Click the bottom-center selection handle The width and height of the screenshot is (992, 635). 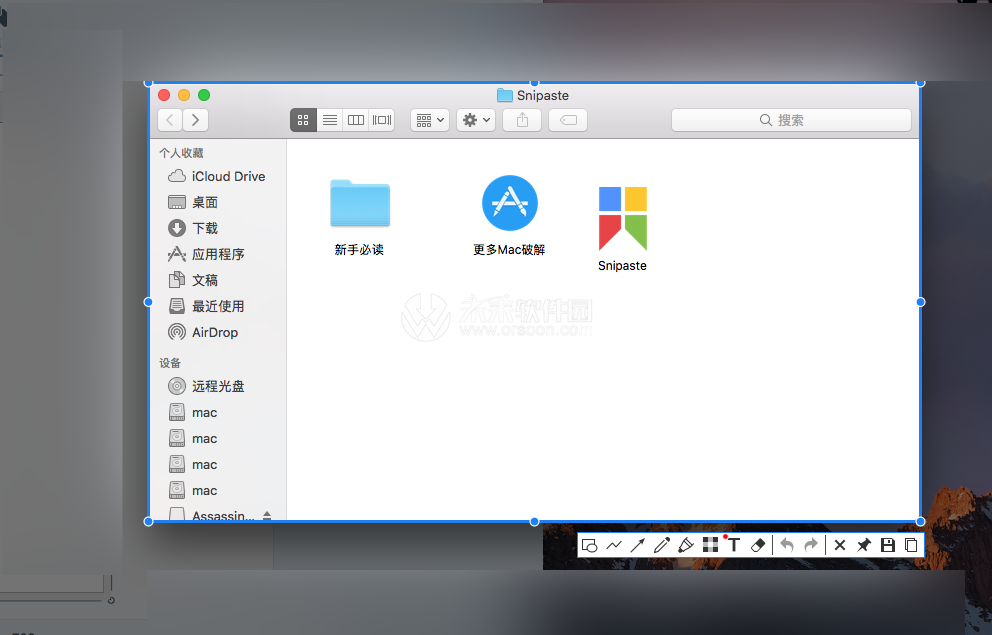(535, 522)
